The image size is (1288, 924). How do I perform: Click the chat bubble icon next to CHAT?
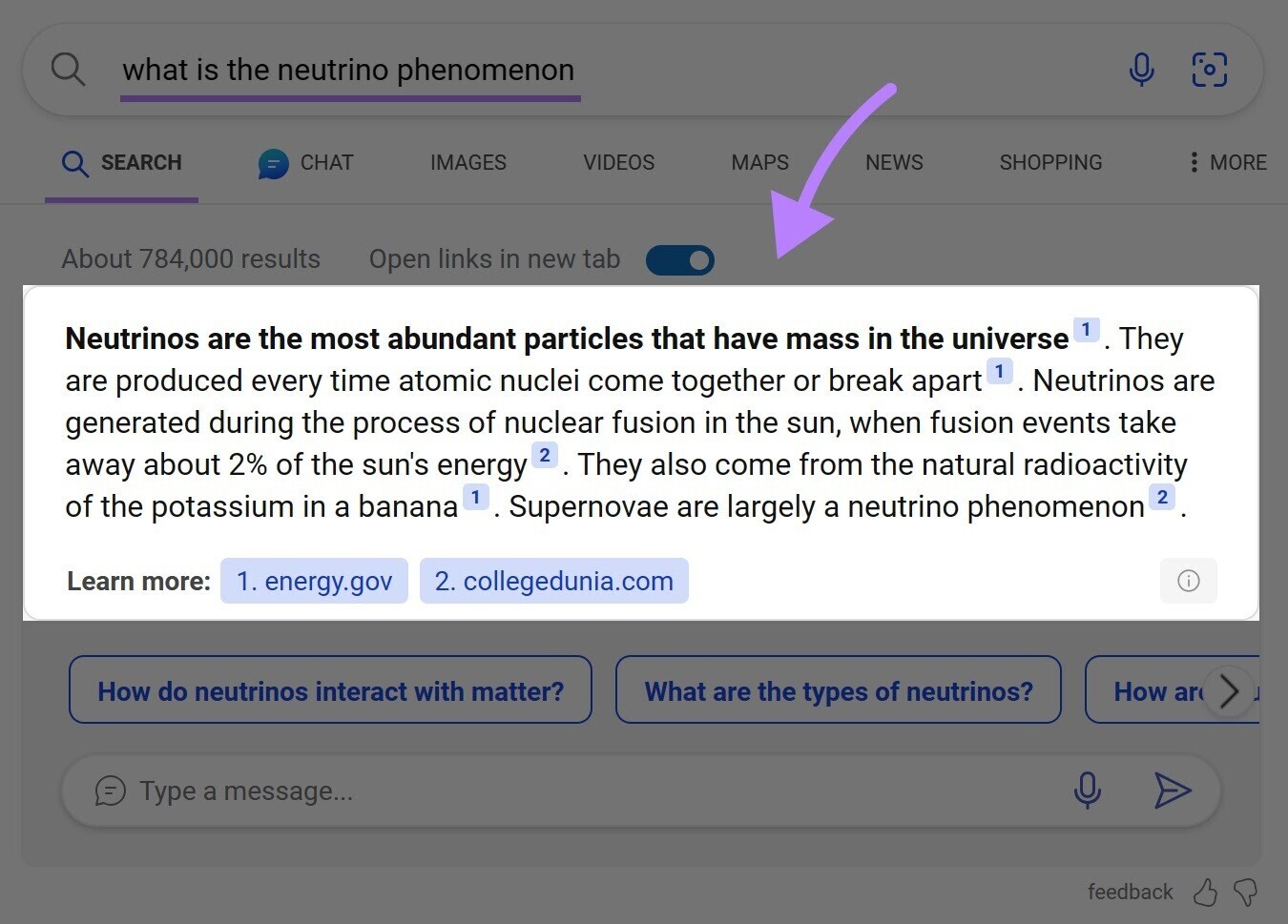[x=273, y=163]
